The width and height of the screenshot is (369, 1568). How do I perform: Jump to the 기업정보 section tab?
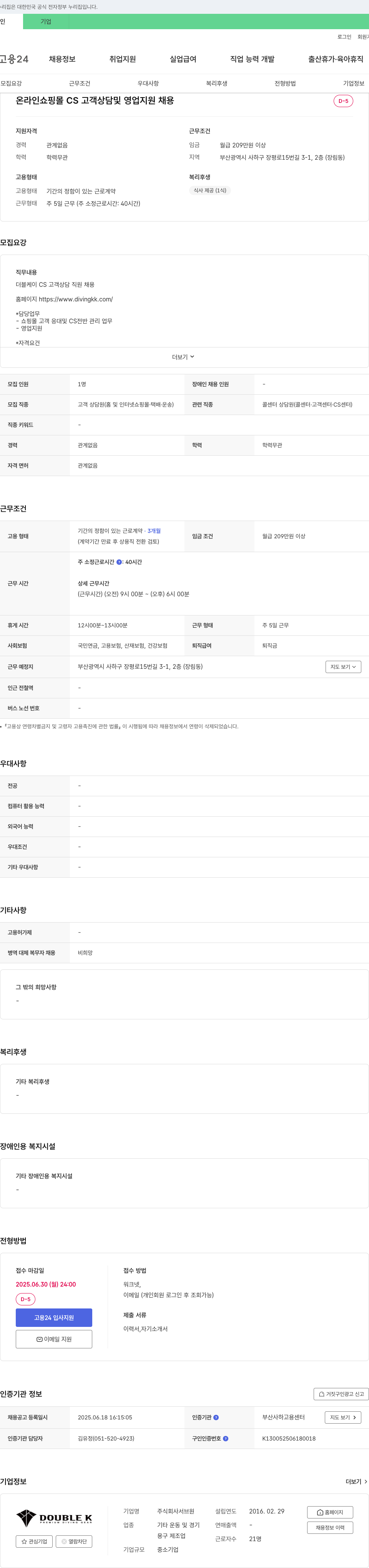click(353, 83)
